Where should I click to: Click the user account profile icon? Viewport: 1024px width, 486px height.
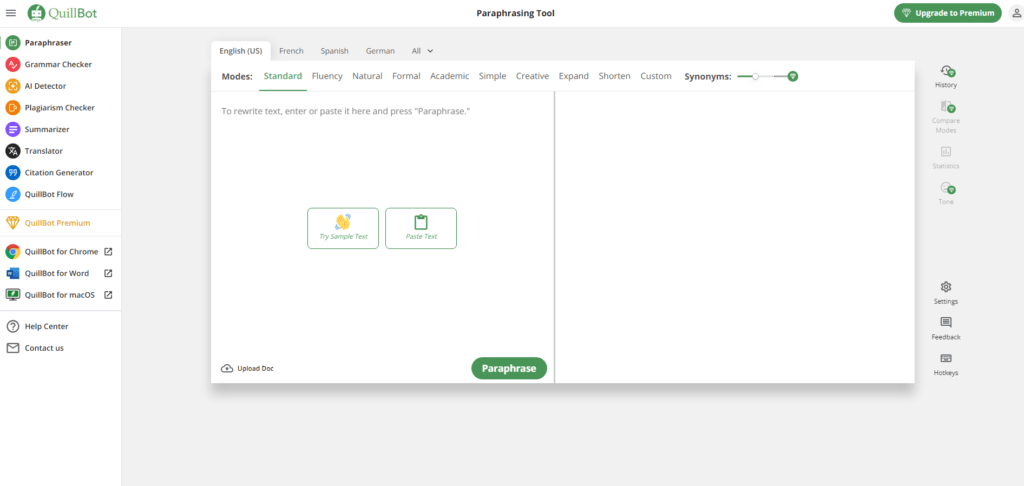coord(1016,13)
